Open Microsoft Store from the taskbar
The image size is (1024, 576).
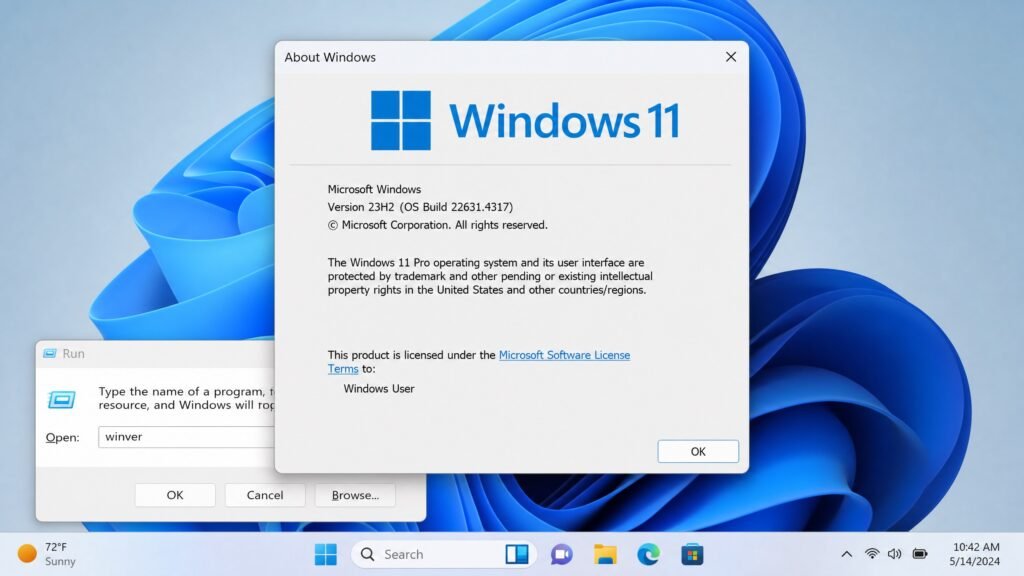click(x=692, y=554)
